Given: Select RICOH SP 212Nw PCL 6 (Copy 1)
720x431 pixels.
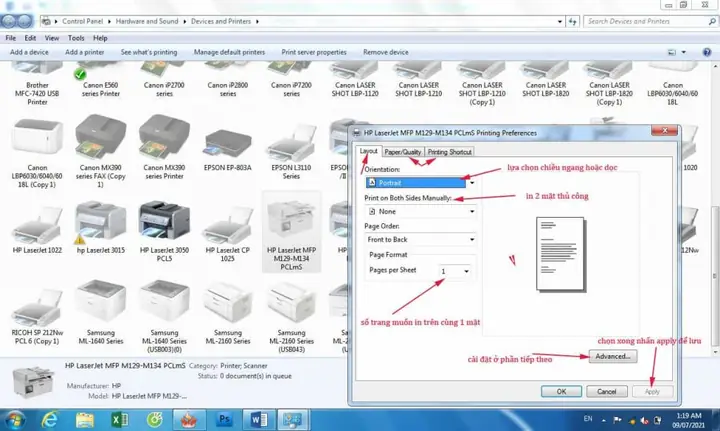Looking at the screenshot, I should [37, 317].
